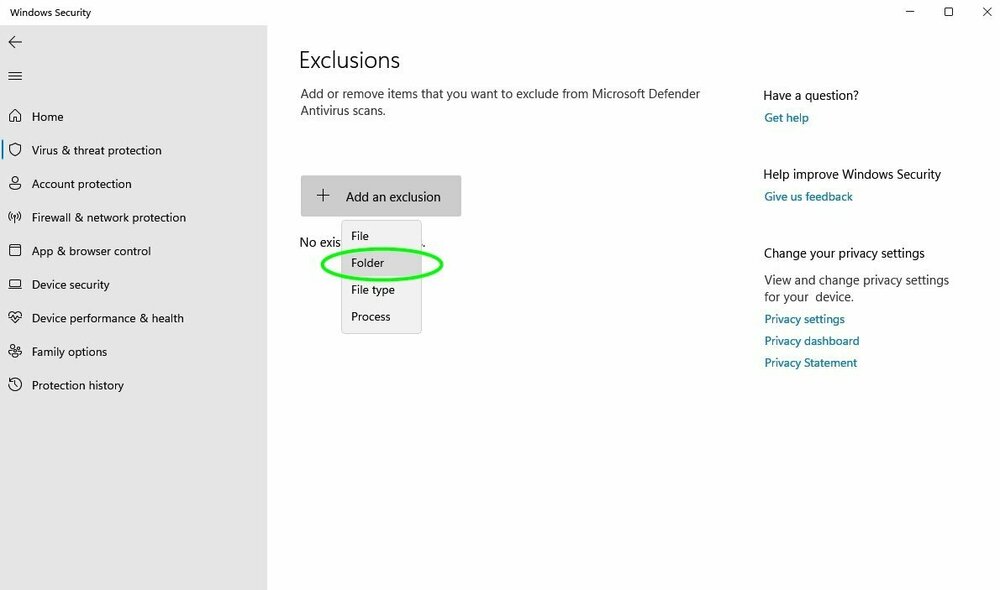Image resolution: width=1000 pixels, height=590 pixels.
Task: Select File type exclusion option
Action: [x=373, y=290]
